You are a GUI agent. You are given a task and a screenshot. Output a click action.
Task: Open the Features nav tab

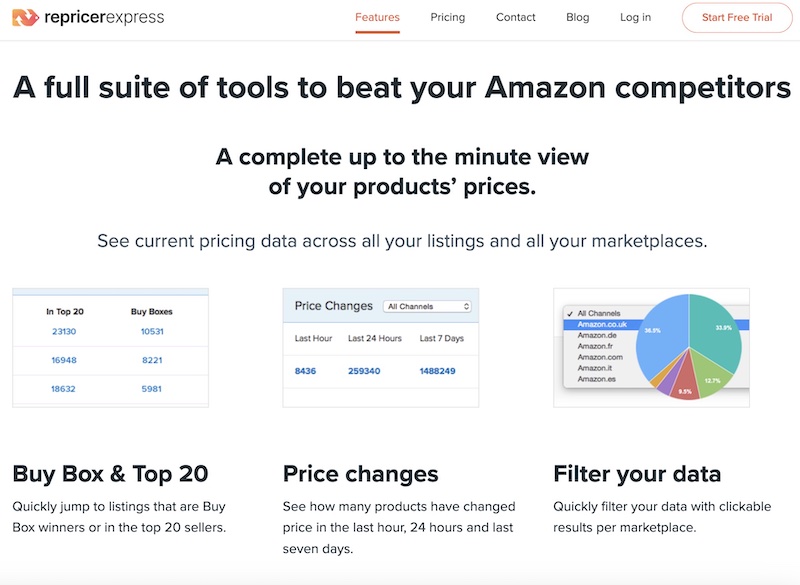377,17
